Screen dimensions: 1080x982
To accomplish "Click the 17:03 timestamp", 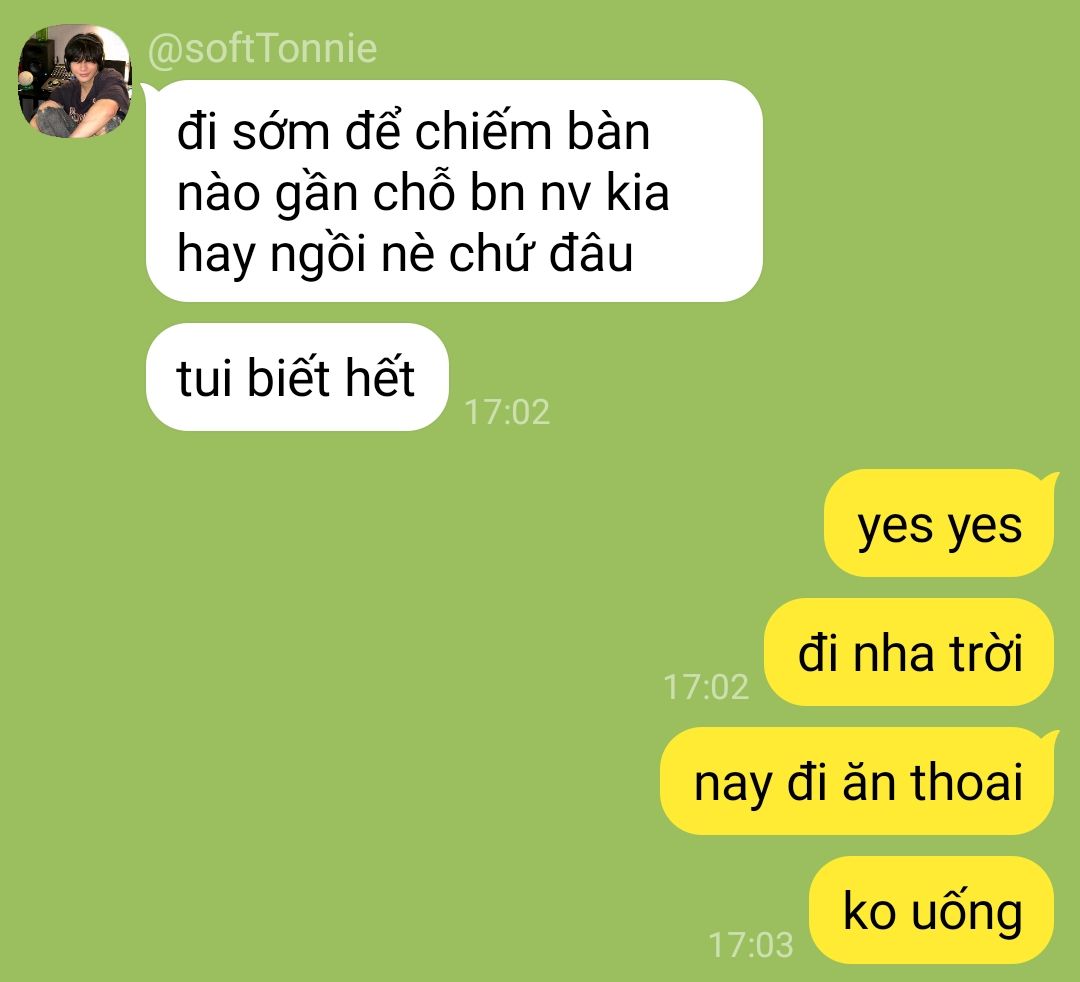I will [751, 945].
